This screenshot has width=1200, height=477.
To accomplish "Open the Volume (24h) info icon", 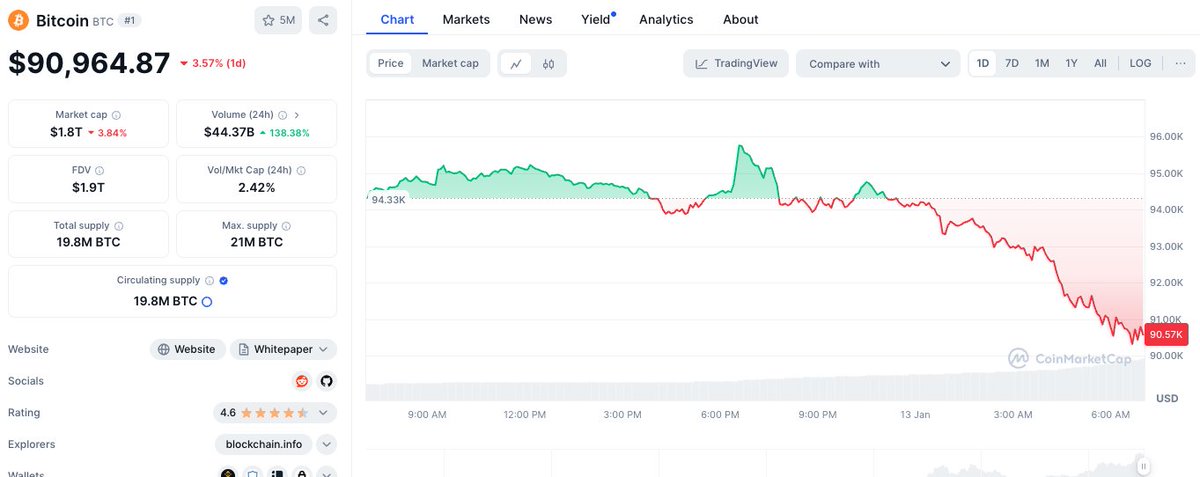I will [283, 115].
